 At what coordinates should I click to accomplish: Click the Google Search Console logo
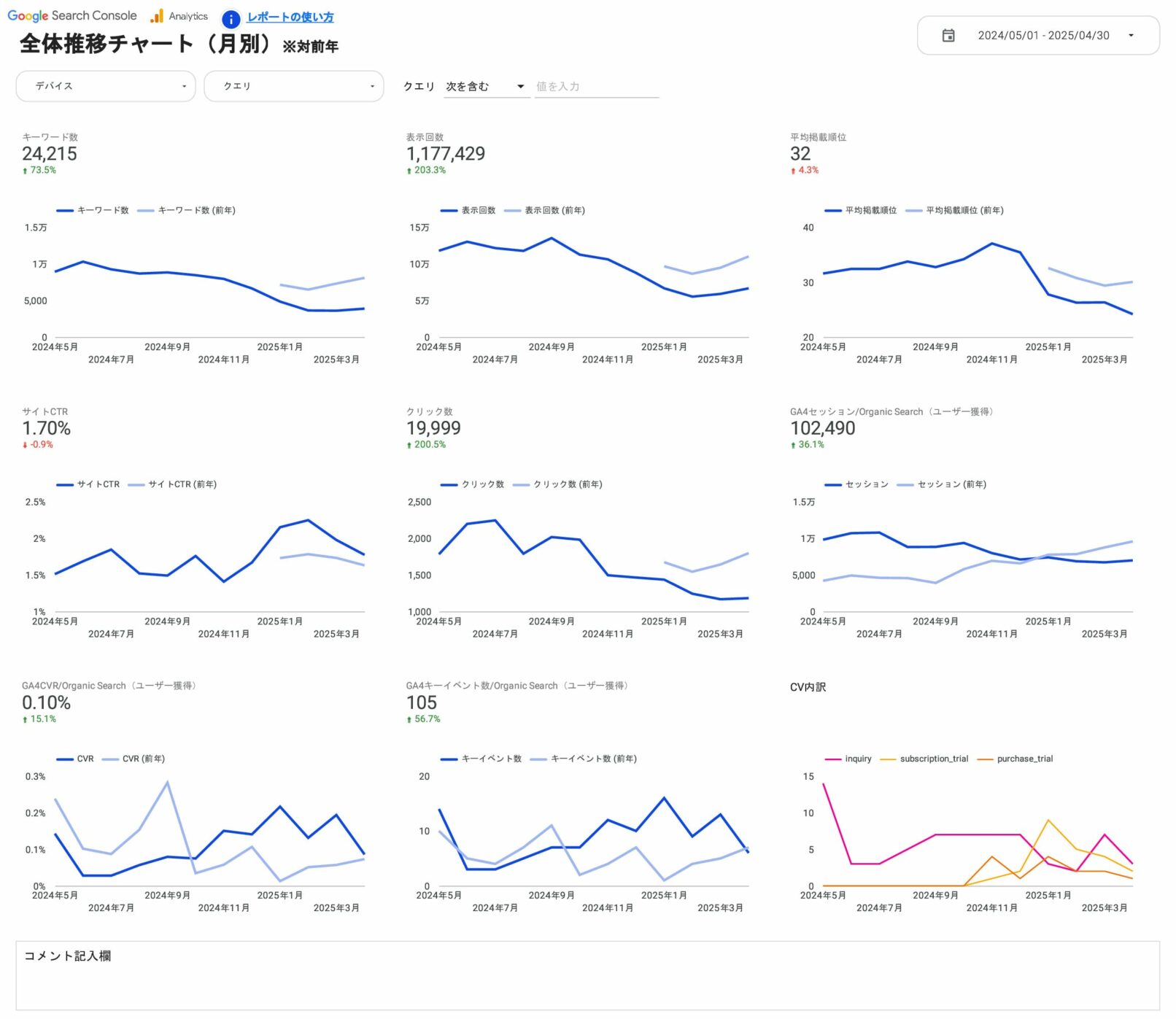click(71, 15)
